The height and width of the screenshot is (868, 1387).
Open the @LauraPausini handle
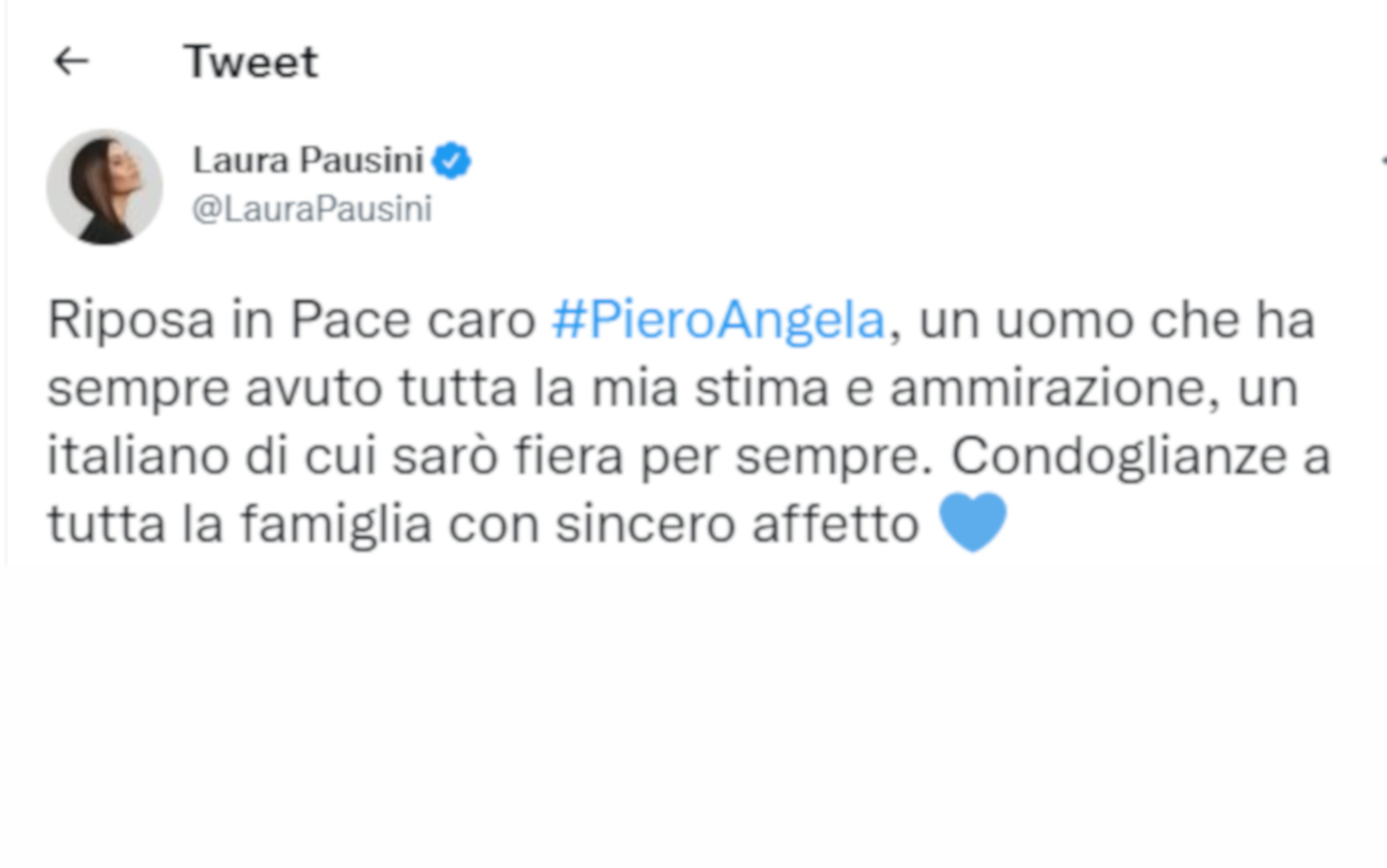point(312,209)
